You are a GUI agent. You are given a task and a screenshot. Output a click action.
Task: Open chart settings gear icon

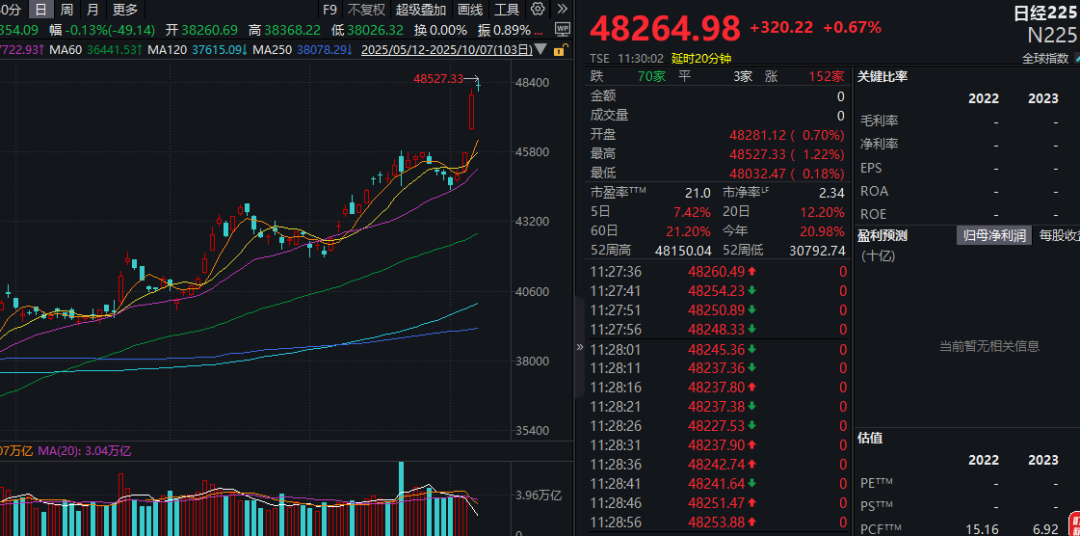[539, 9]
